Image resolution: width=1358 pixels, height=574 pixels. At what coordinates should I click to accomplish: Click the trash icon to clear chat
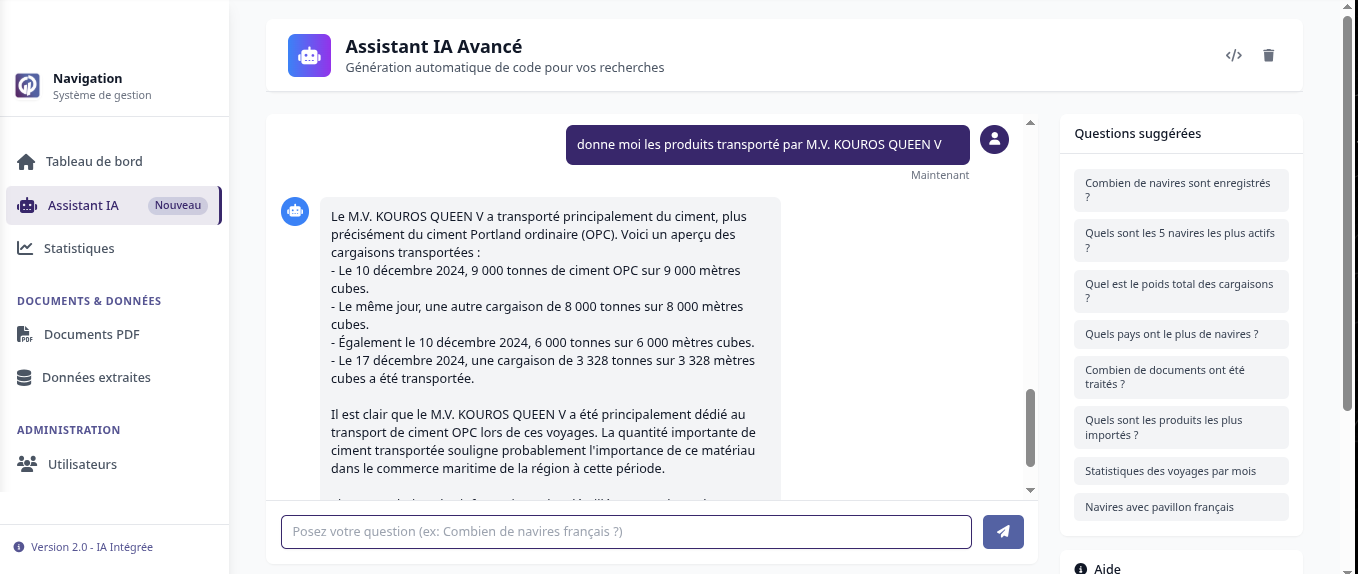pos(1269,56)
